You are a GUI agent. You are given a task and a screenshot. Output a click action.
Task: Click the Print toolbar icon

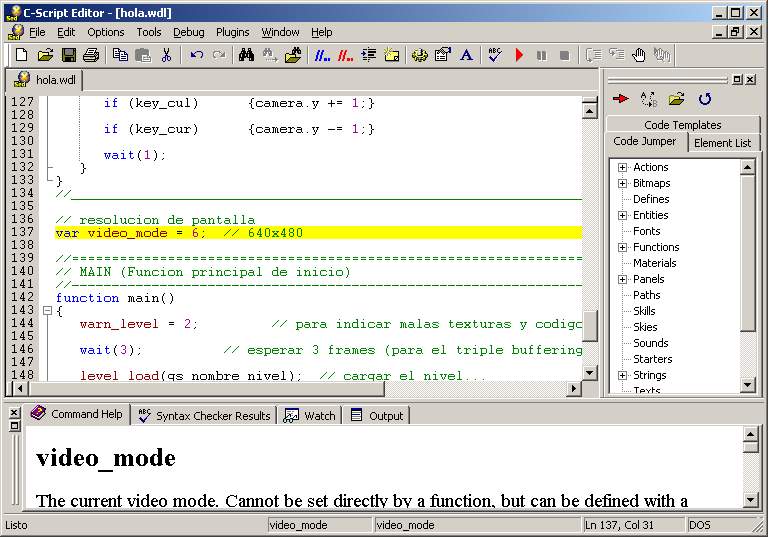coord(91,55)
